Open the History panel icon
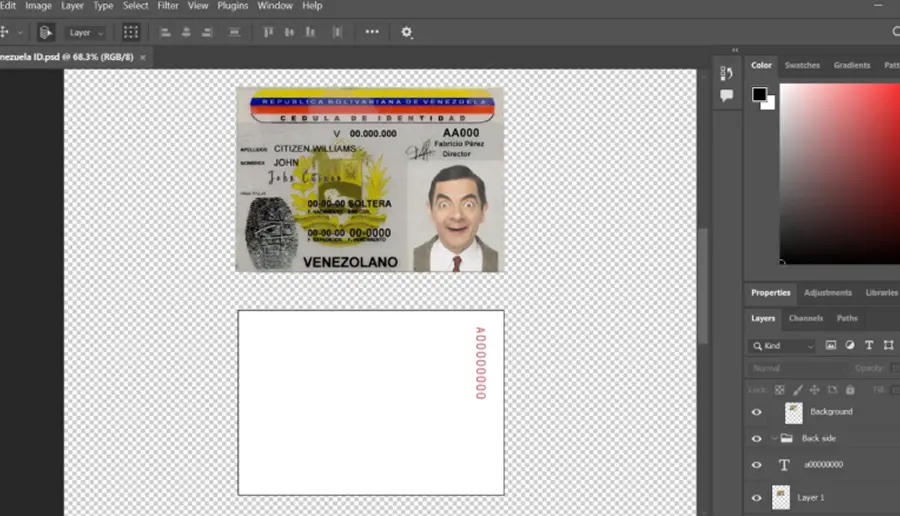 coord(726,73)
